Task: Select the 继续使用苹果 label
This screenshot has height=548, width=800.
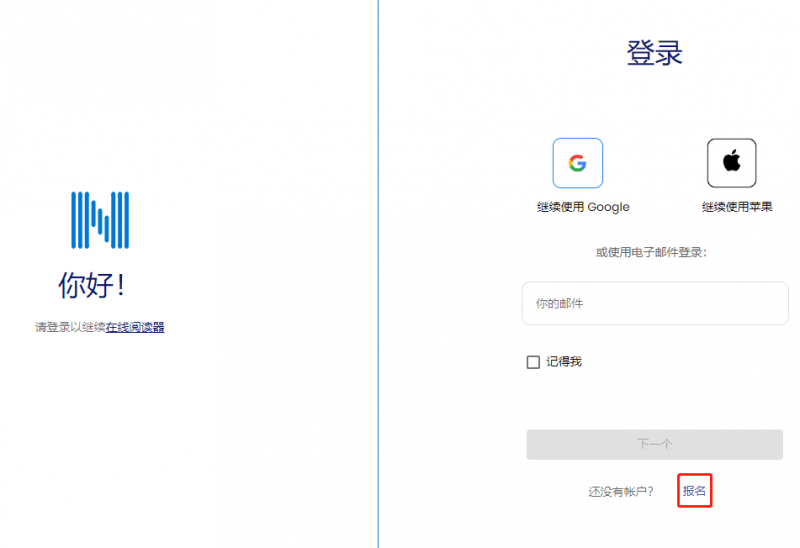Action: pos(737,207)
